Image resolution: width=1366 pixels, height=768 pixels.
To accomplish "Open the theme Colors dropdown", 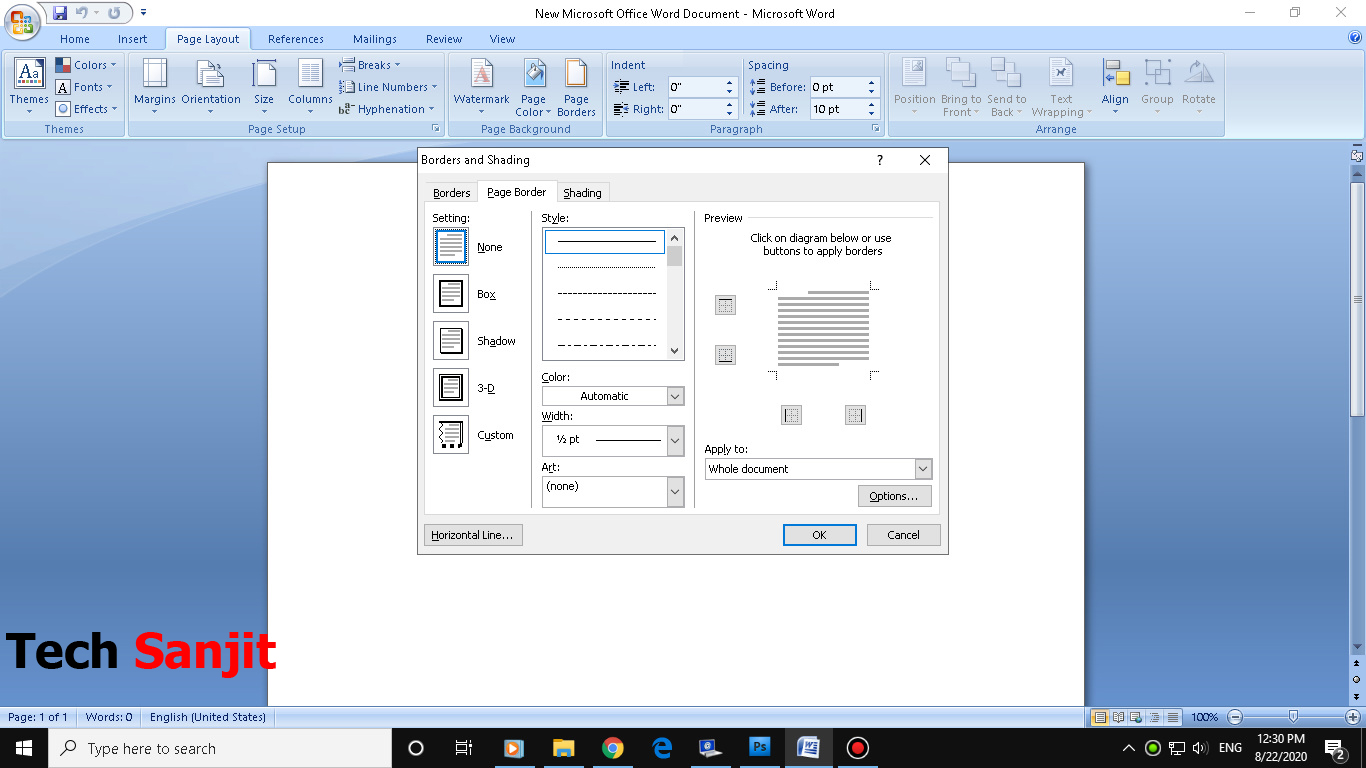I will (87, 65).
